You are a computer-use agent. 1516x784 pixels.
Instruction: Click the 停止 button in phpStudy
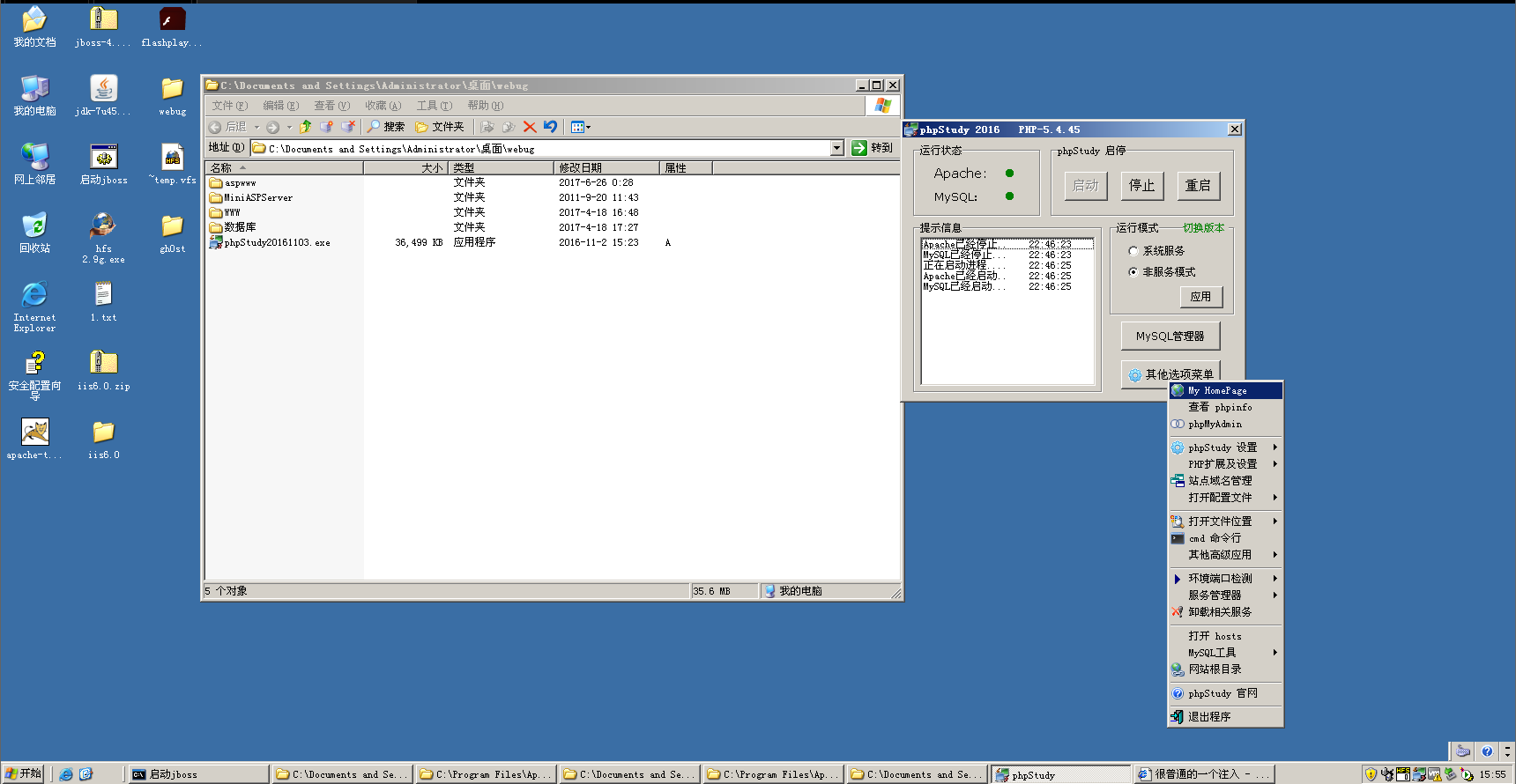(1142, 186)
